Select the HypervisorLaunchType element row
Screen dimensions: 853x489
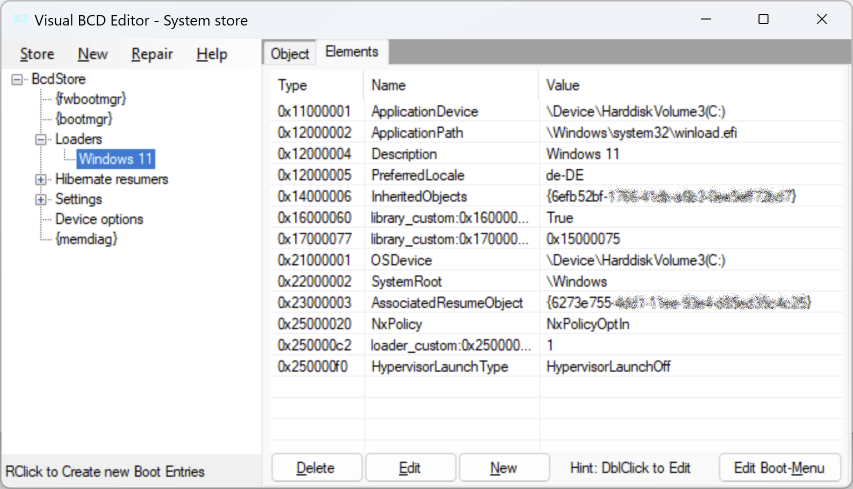pyautogui.click(x=439, y=366)
